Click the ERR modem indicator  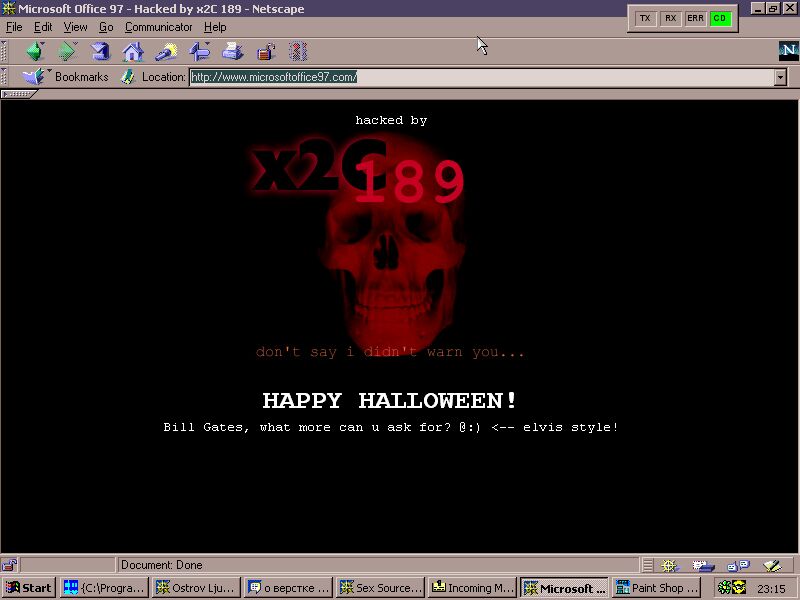695,18
